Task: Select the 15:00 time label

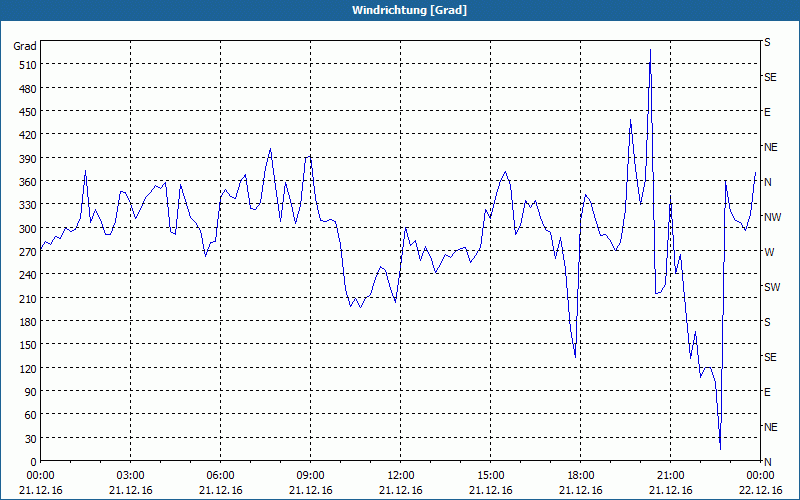Action: 490,476
